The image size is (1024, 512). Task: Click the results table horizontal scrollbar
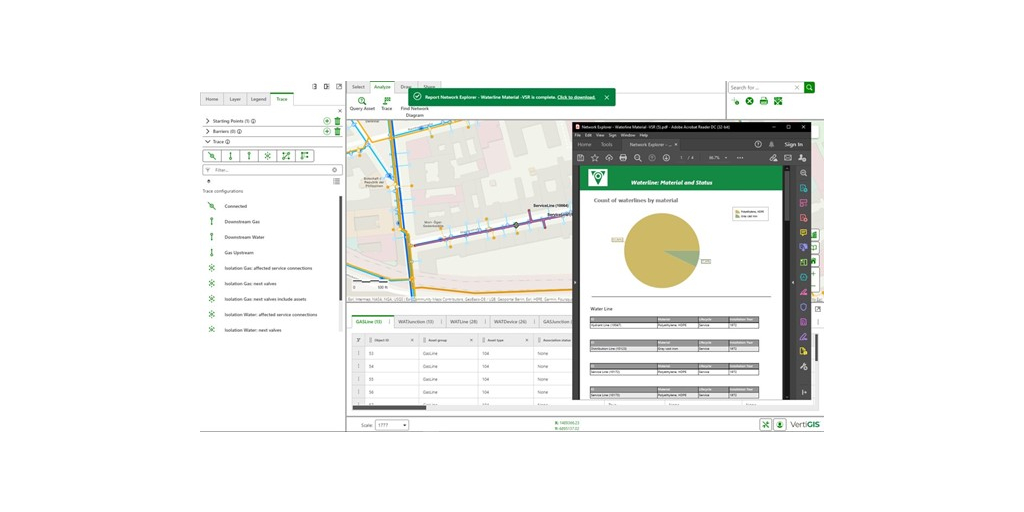point(390,408)
